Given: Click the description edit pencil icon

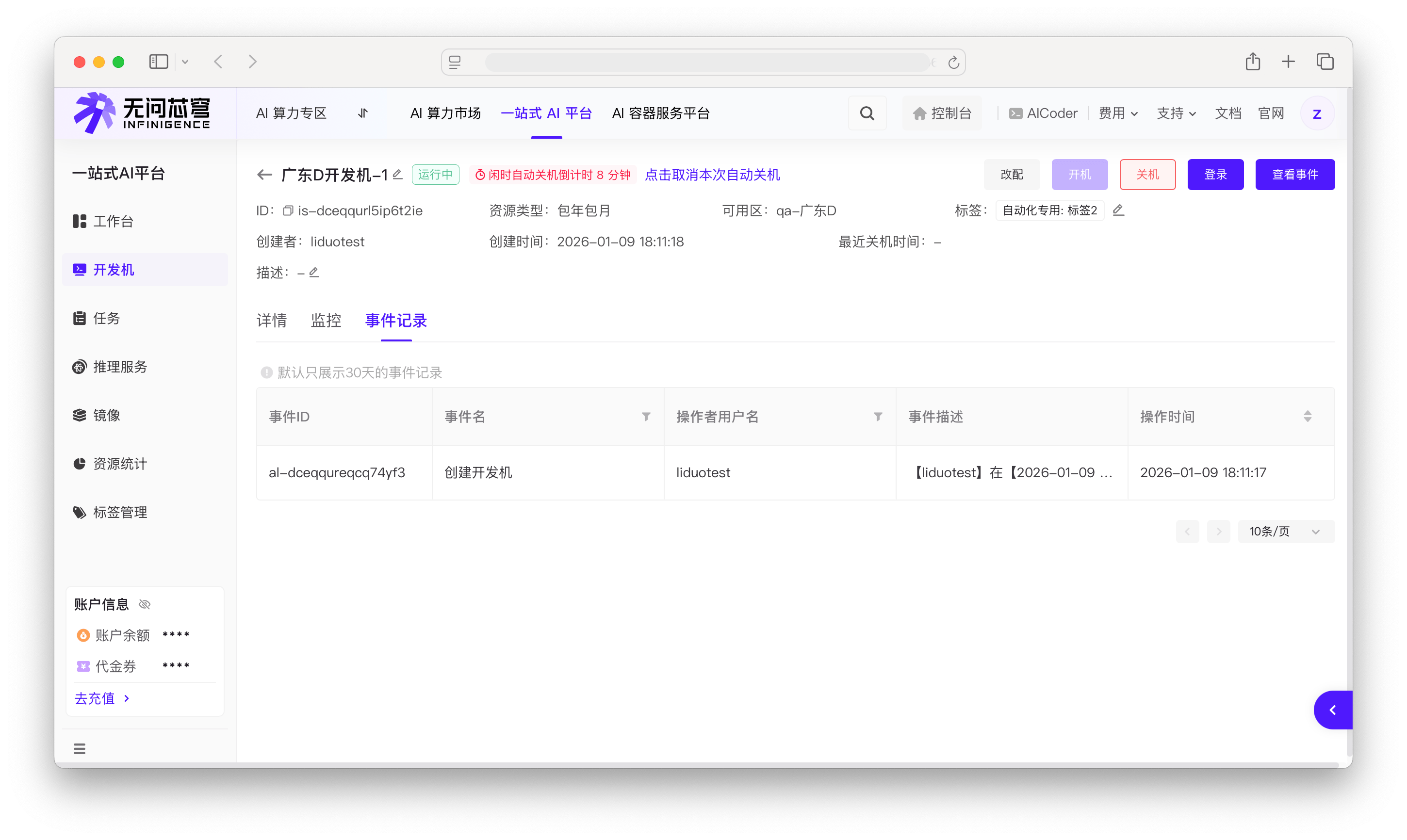Looking at the screenshot, I should click(x=314, y=273).
